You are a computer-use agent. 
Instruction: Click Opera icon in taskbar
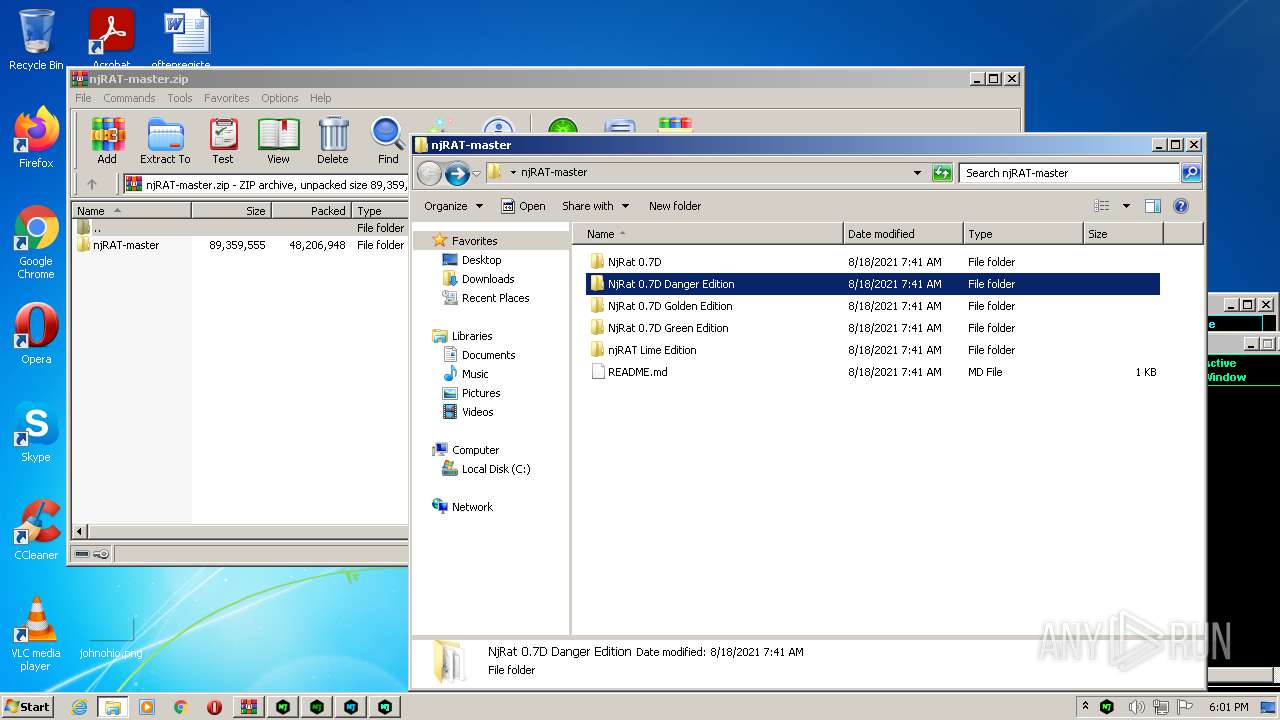[214, 707]
